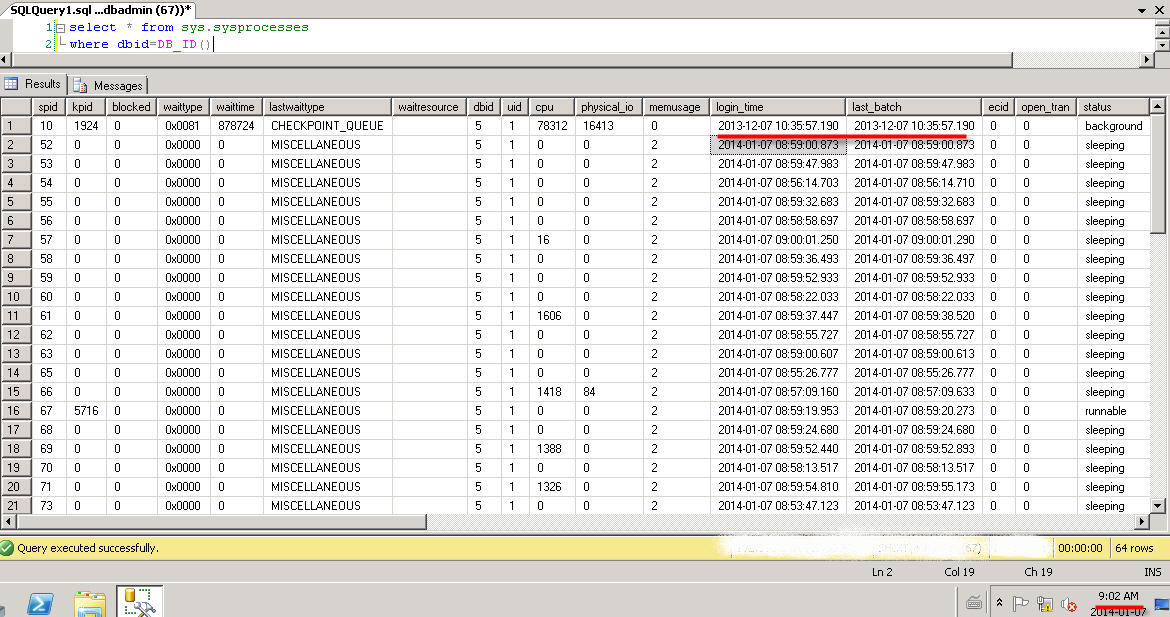Screen dimensions: 1170x617
Task: Click the Action Center flag icon
Action: click(1021, 604)
